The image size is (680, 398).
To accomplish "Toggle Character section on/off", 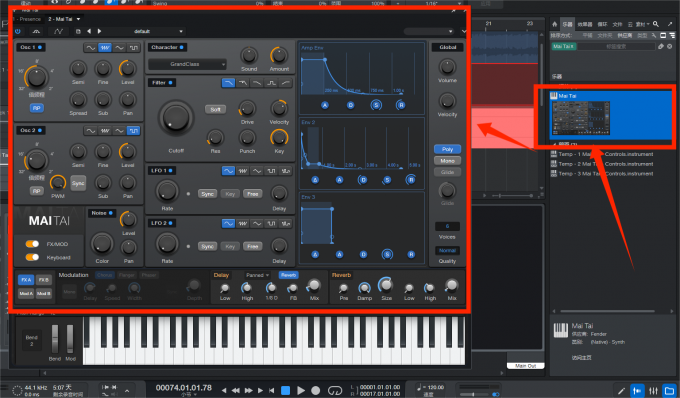I will pyautogui.click(x=181, y=47).
